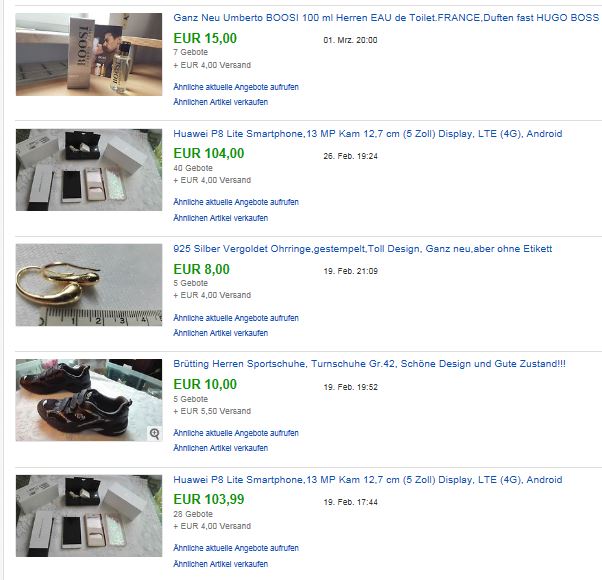The height and width of the screenshot is (580, 602).
Task: Click 'Ähnliche aktuelle Angebote aufrufen' under the EUR 104,00 Huawei
Action: (x=236, y=202)
